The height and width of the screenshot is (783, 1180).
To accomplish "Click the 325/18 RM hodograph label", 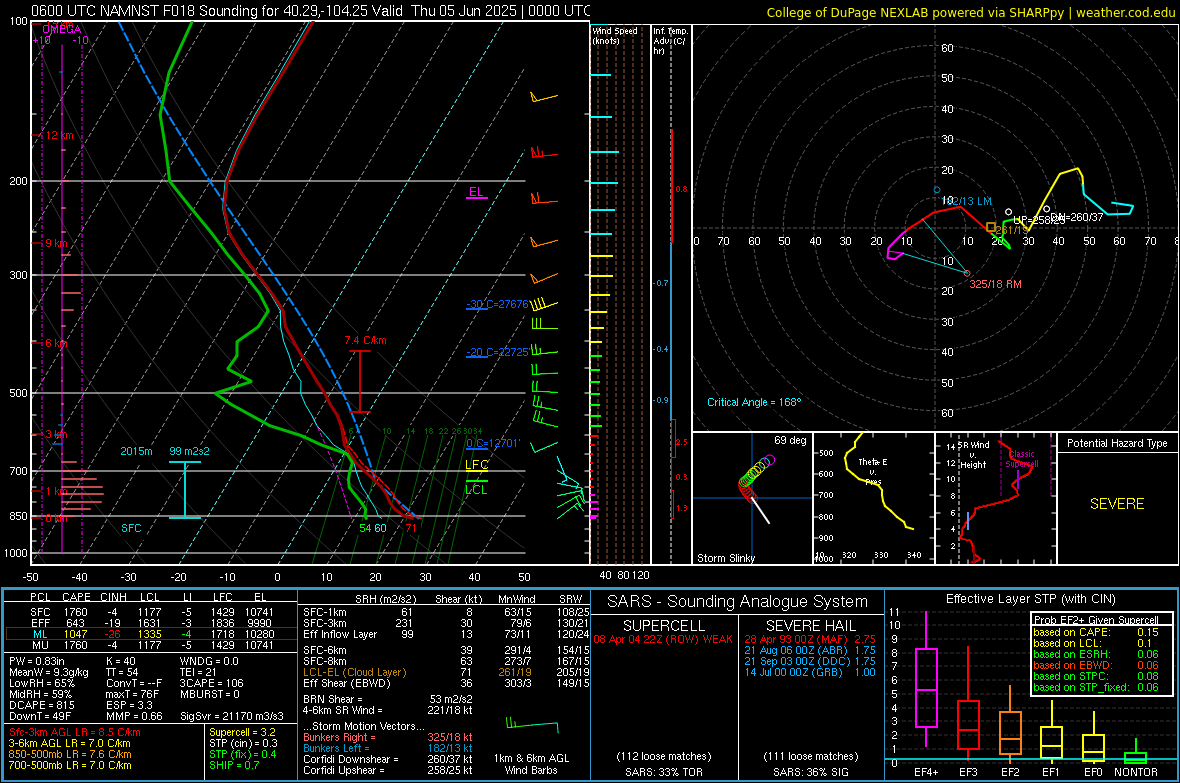I will click(995, 284).
